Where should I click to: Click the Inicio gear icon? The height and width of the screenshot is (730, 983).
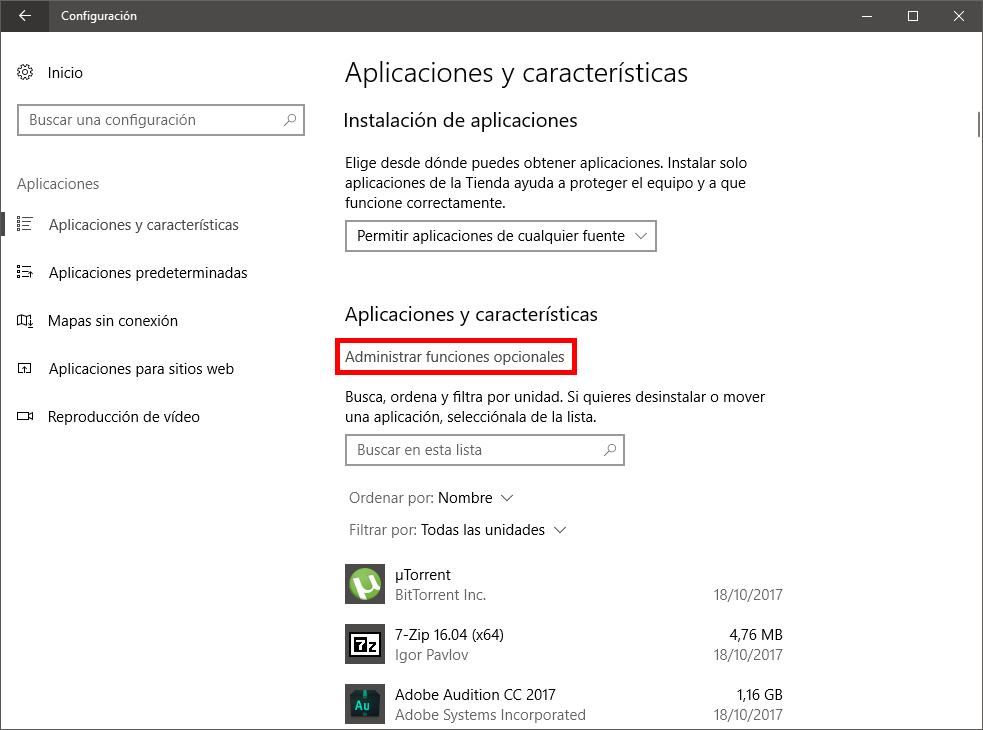click(26, 73)
